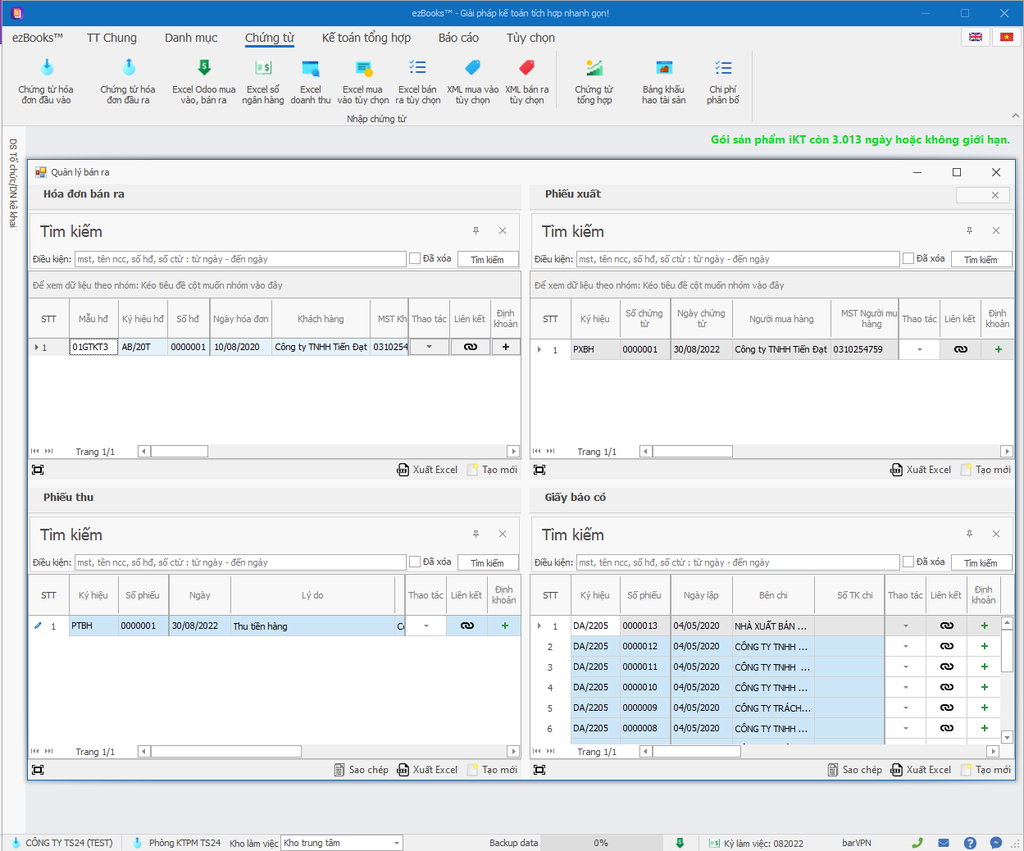Click plus Định khoản icon in Phiếu thu row
This screenshot has width=1024, height=851.
(x=504, y=626)
